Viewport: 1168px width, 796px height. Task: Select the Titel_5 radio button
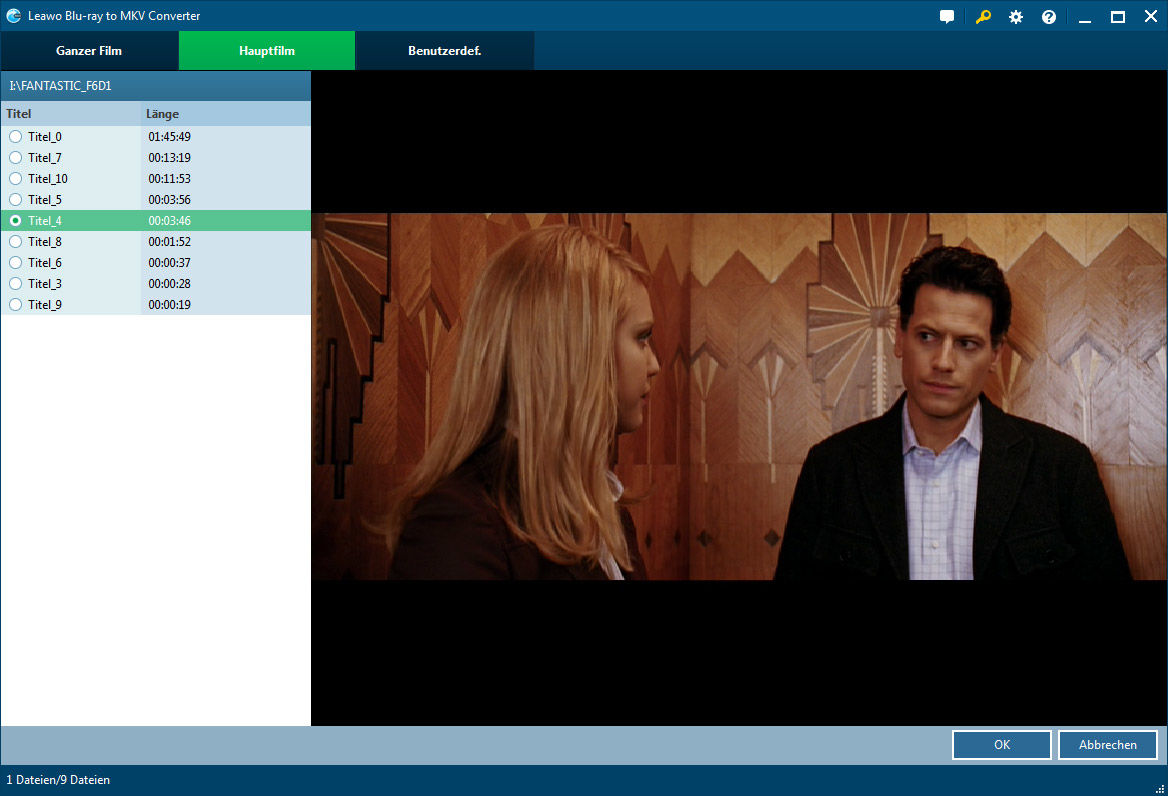point(16,200)
